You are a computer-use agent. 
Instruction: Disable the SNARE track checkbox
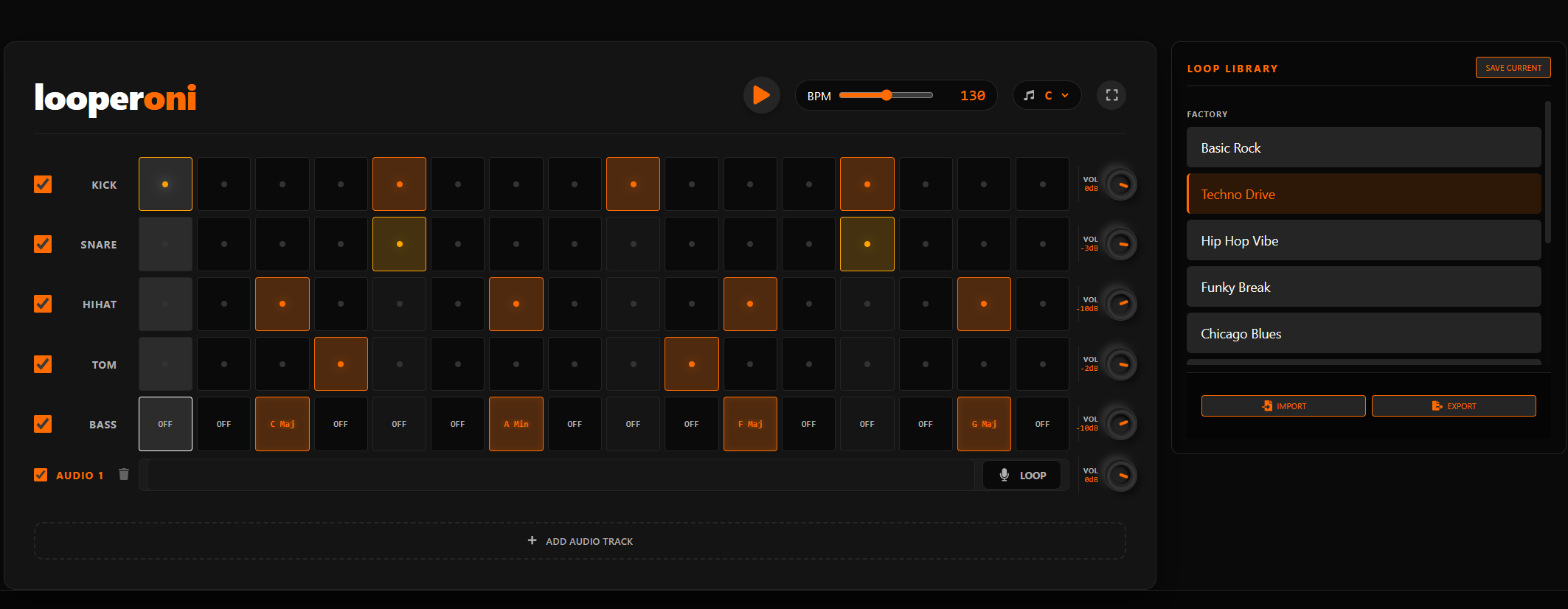43,244
